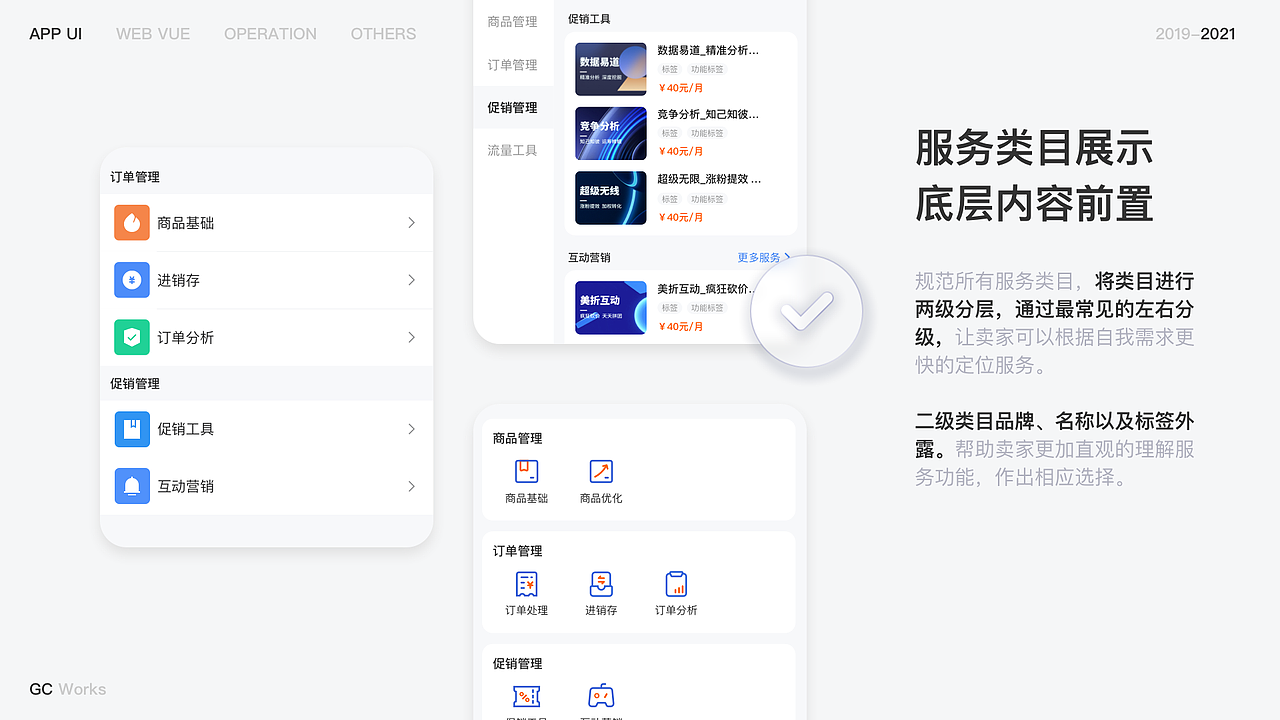Open the 更多服务 link
Viewport: 1280px width, 720px height.
click(x=764, y=257)
